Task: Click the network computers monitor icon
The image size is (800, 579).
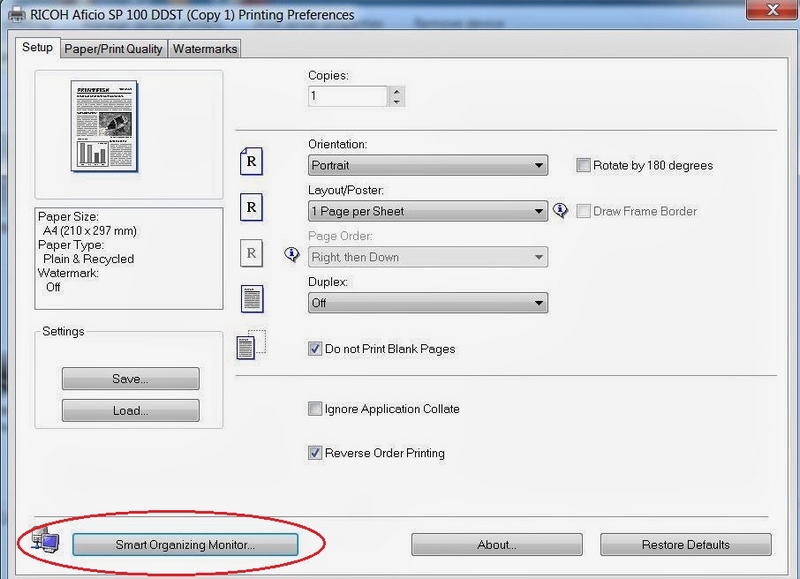Action: coord(45,540)
